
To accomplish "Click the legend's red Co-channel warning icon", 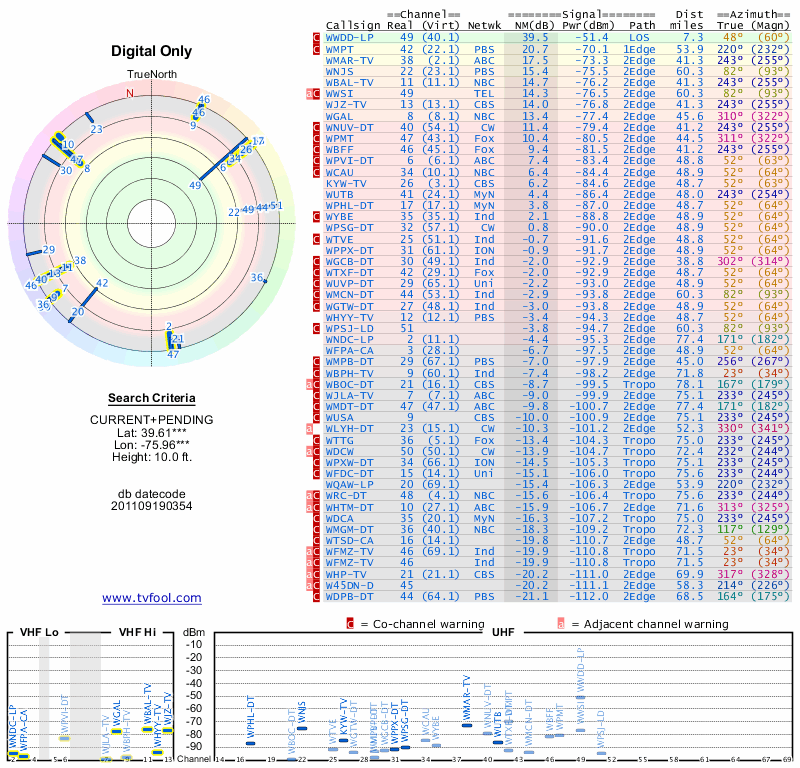I will pos(350,624).
